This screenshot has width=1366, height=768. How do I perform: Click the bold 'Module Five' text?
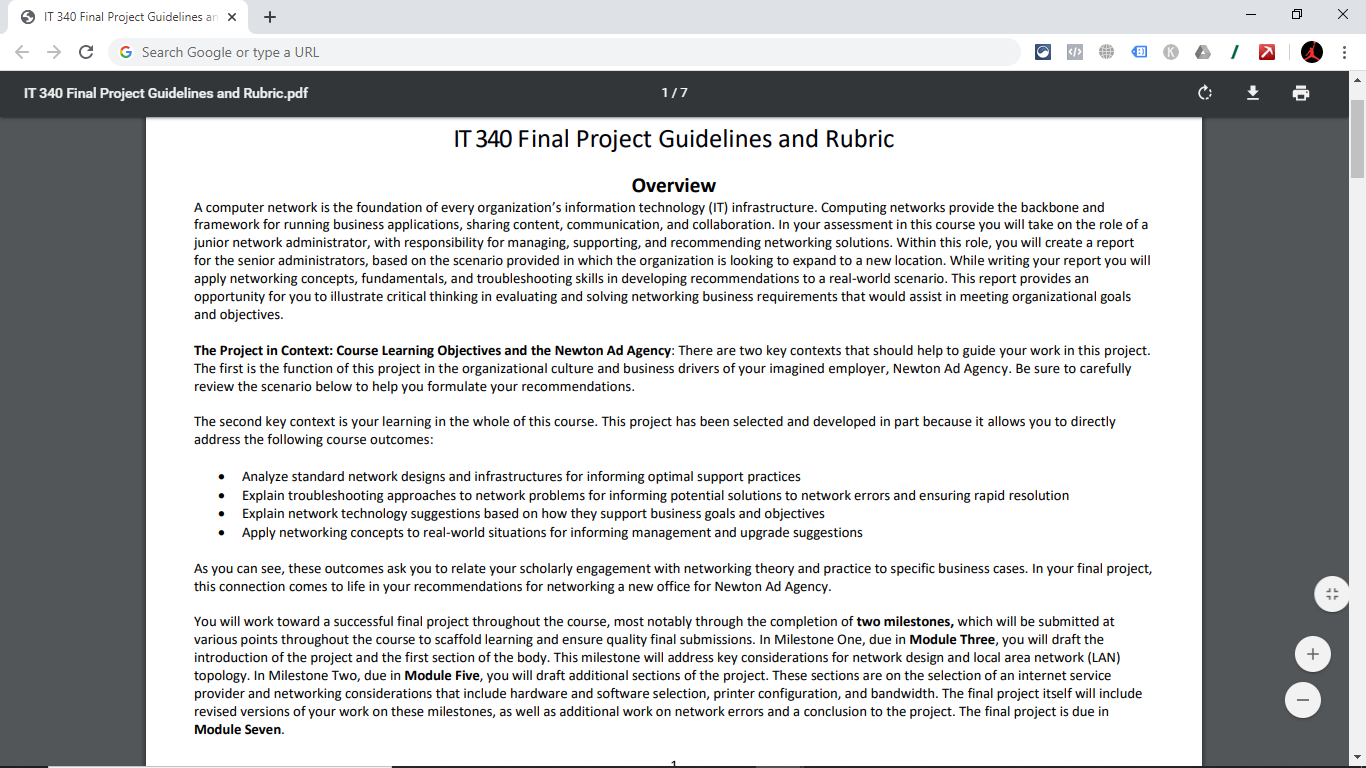click(441, 675)
